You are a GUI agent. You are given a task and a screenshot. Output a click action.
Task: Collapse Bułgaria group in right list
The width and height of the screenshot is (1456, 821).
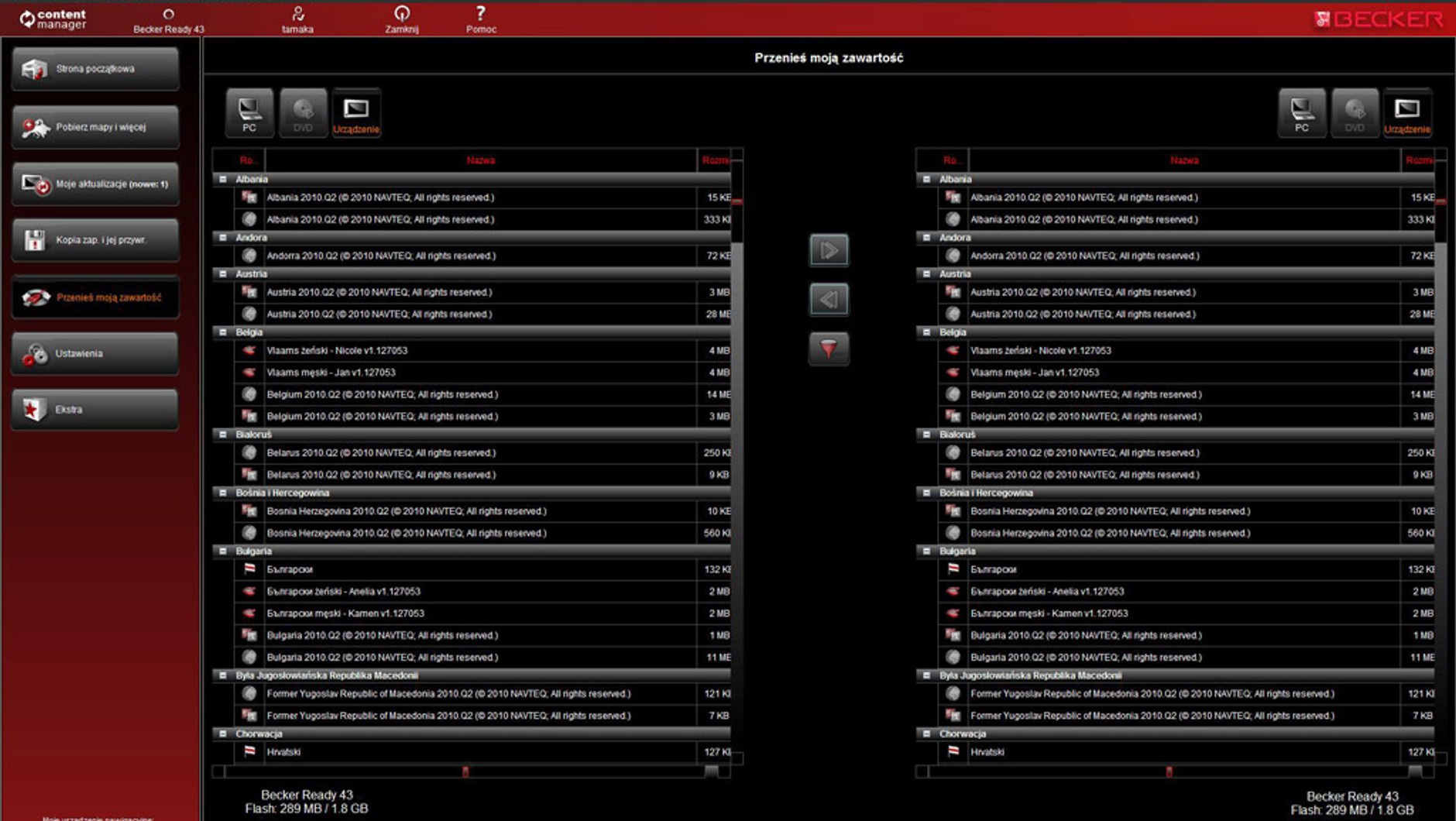pyautogui.click(x=927, y=551)
